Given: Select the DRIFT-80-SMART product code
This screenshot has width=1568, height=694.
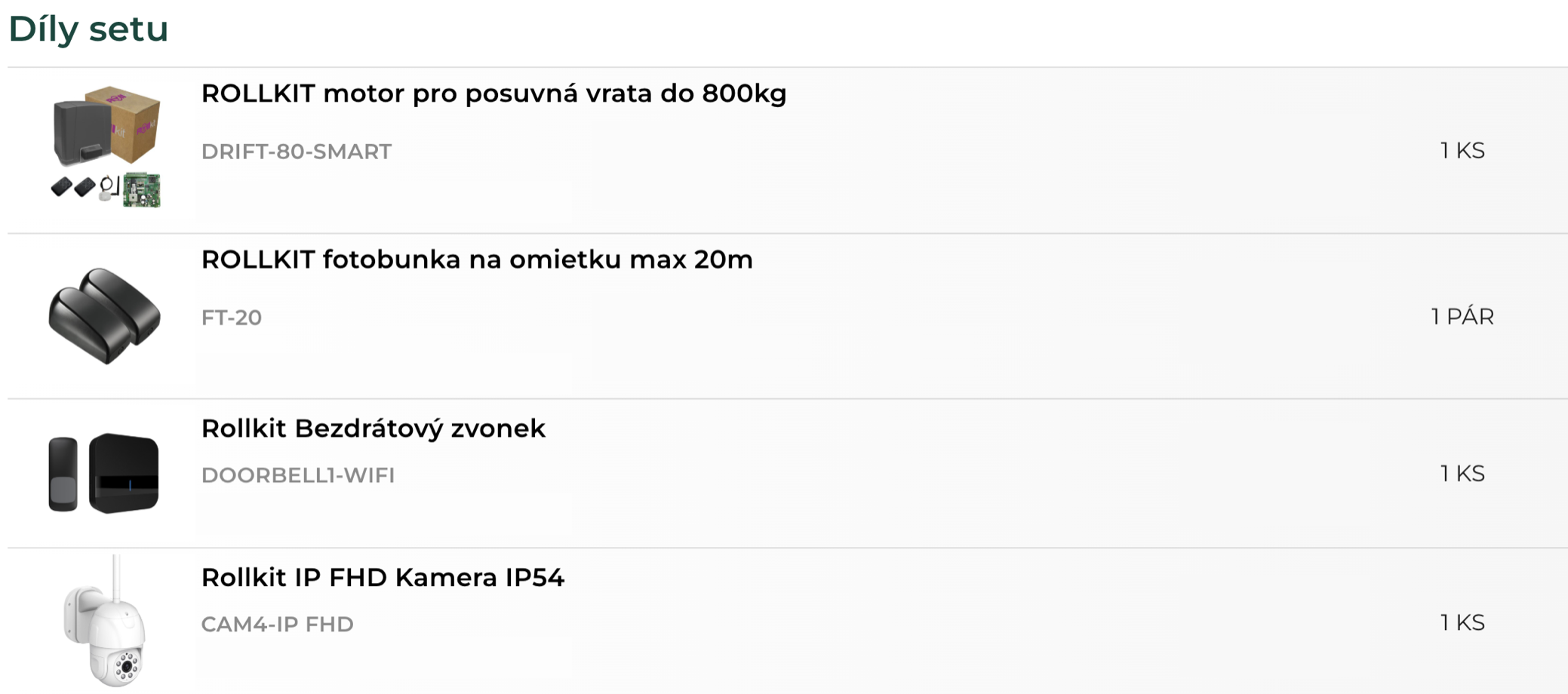Looking at the screenshot, I should click(297, 152).
